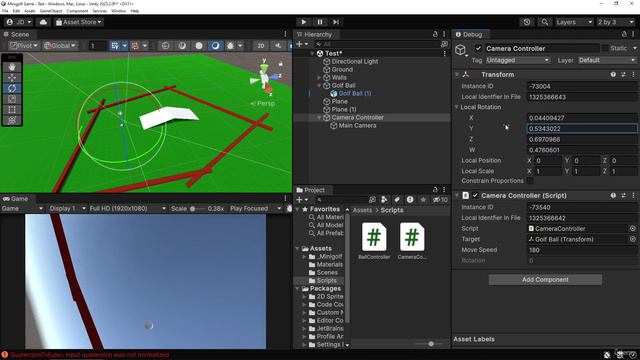
Task: Toggle grid snapping button
Action: coord(115,46)
